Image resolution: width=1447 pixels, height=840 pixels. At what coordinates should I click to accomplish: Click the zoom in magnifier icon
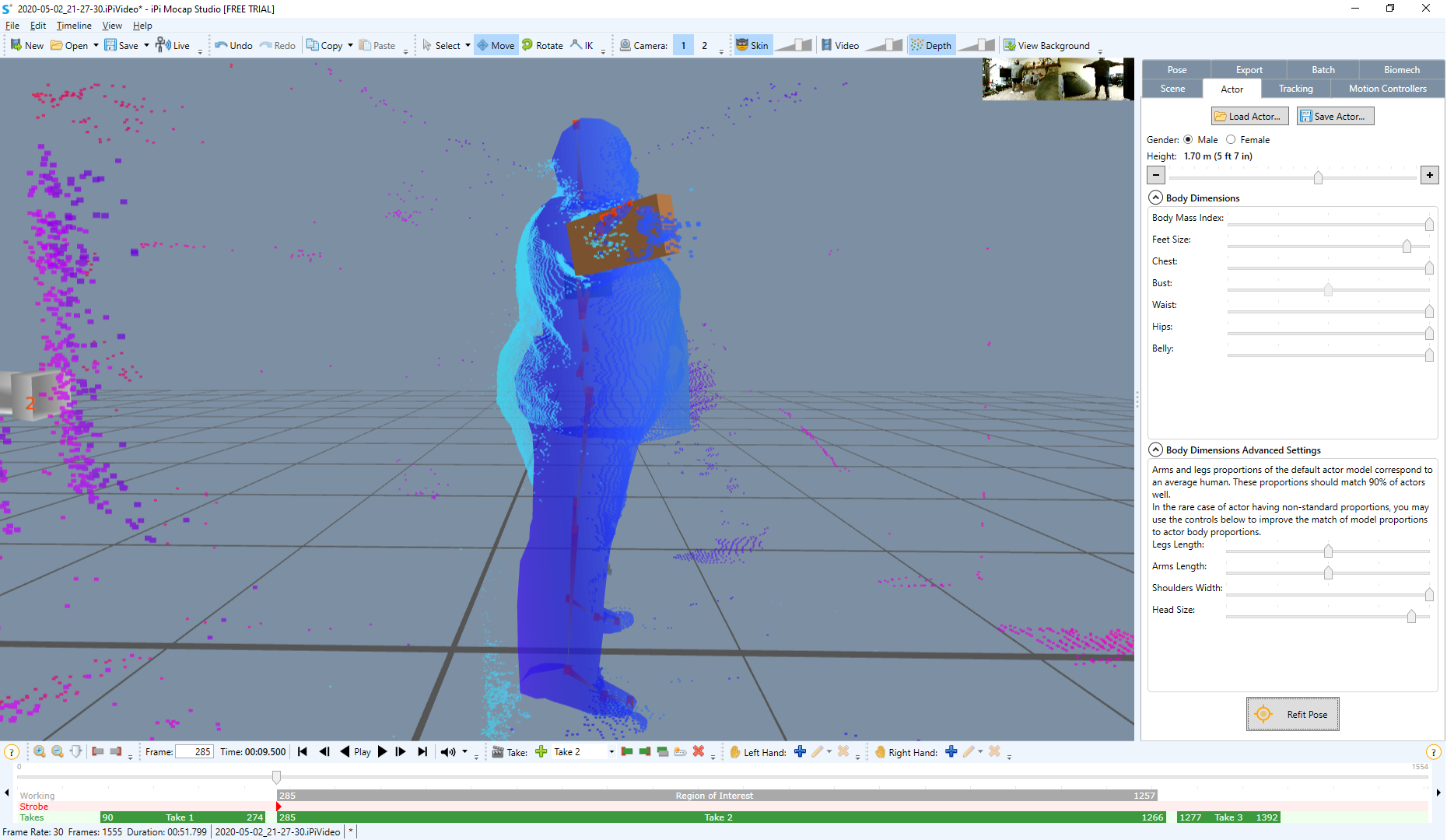[x=40, y=751]
